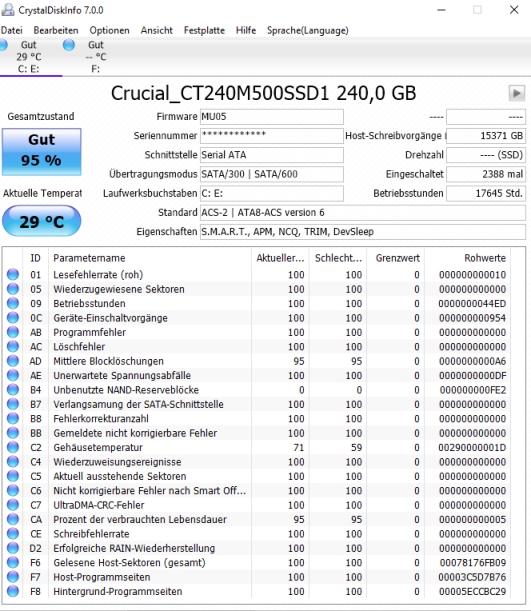Click the Firmware field MU05
This screenshot has height=611, width=531.
[x=272, y=117]
